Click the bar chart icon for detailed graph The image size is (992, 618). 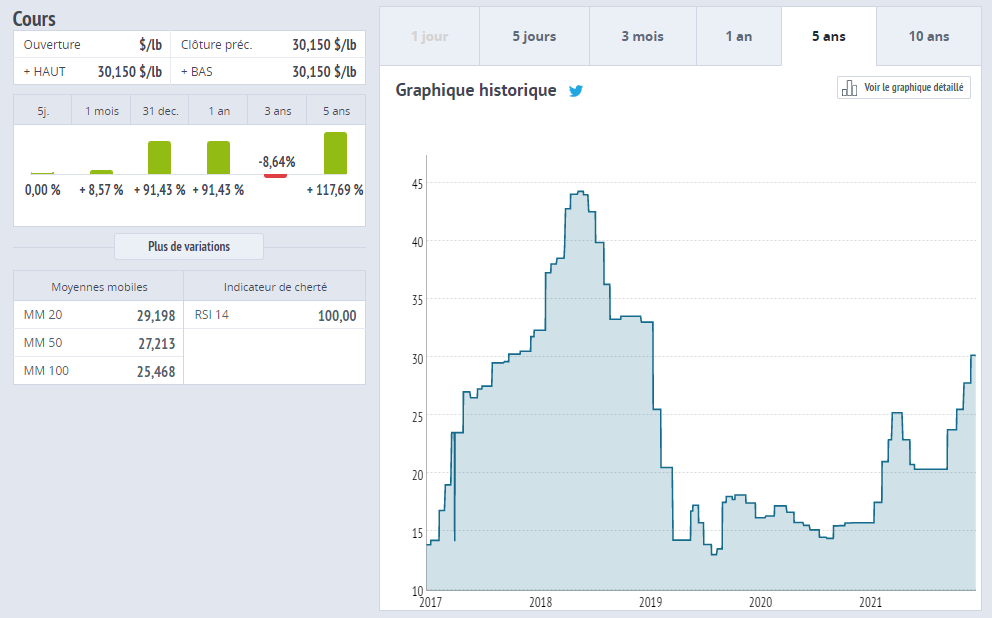pyautogui.click(x=849, y=88)
